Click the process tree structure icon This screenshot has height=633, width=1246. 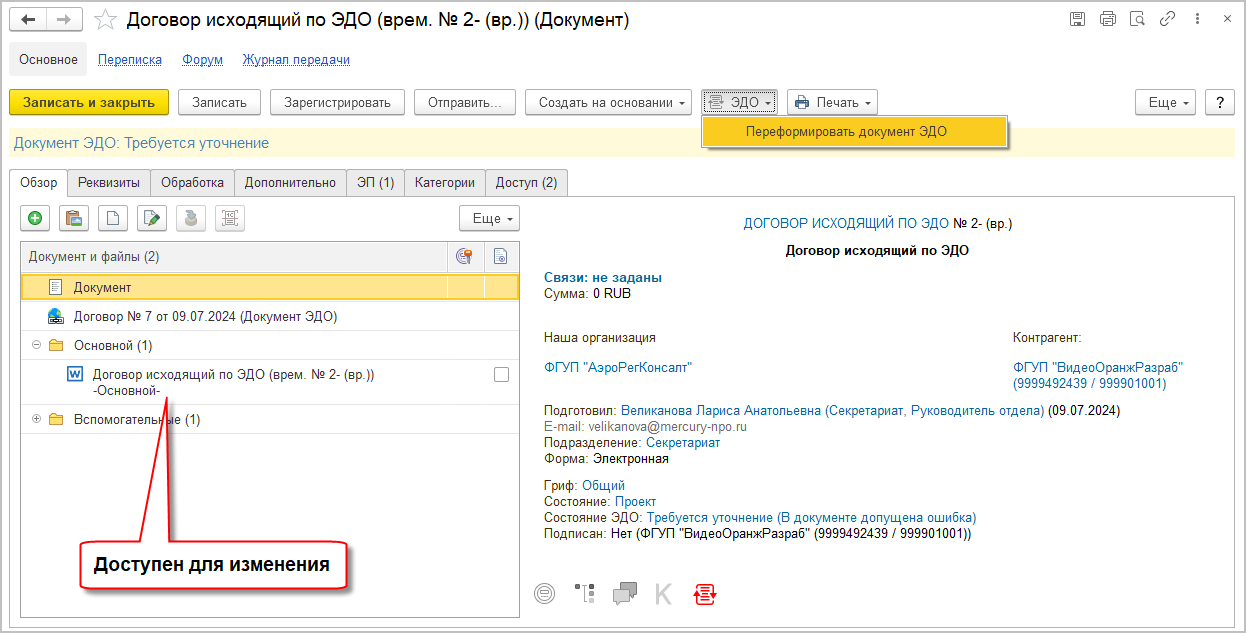pos(585,593)
